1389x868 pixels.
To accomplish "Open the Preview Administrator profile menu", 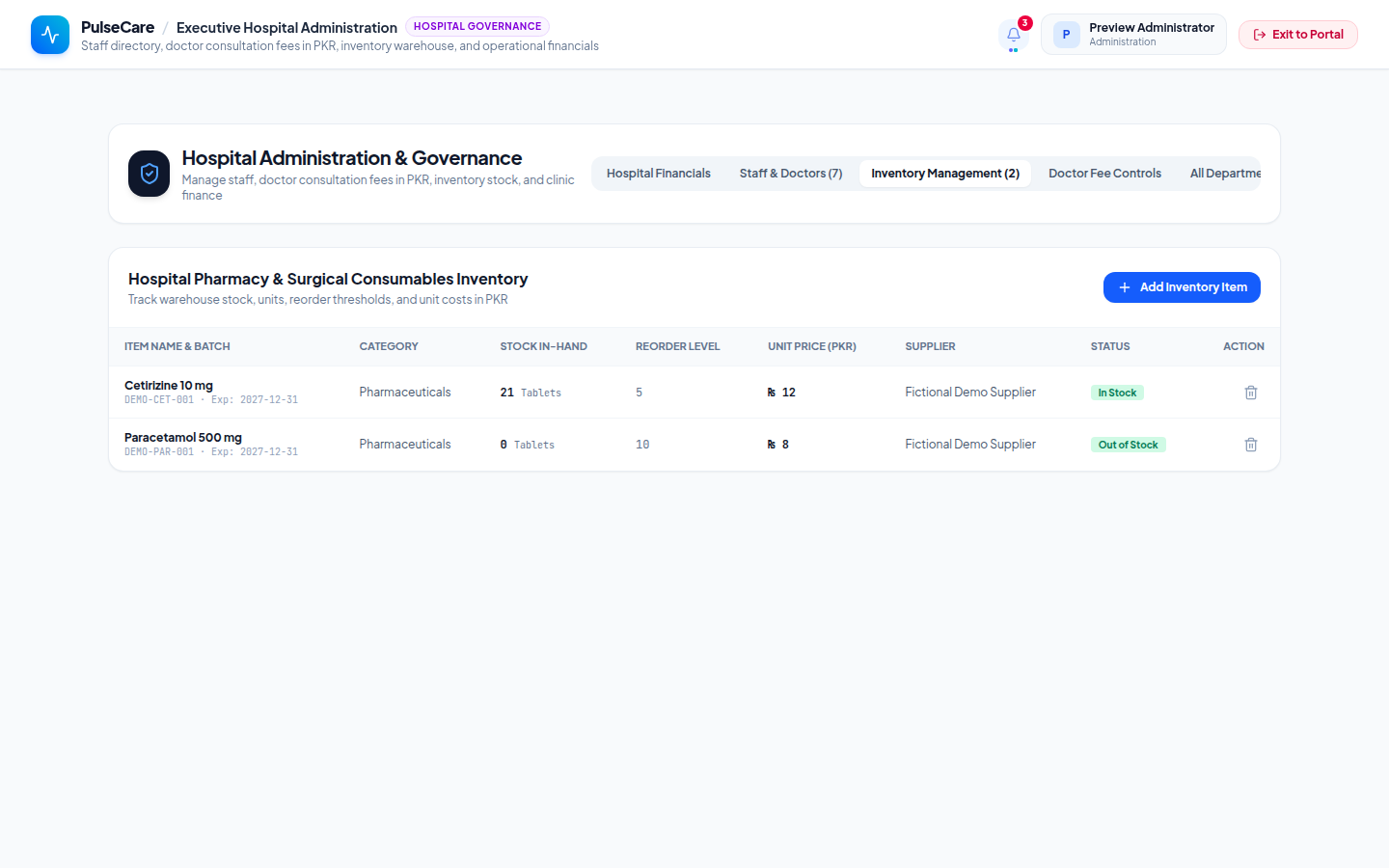I will (1133, 35).
